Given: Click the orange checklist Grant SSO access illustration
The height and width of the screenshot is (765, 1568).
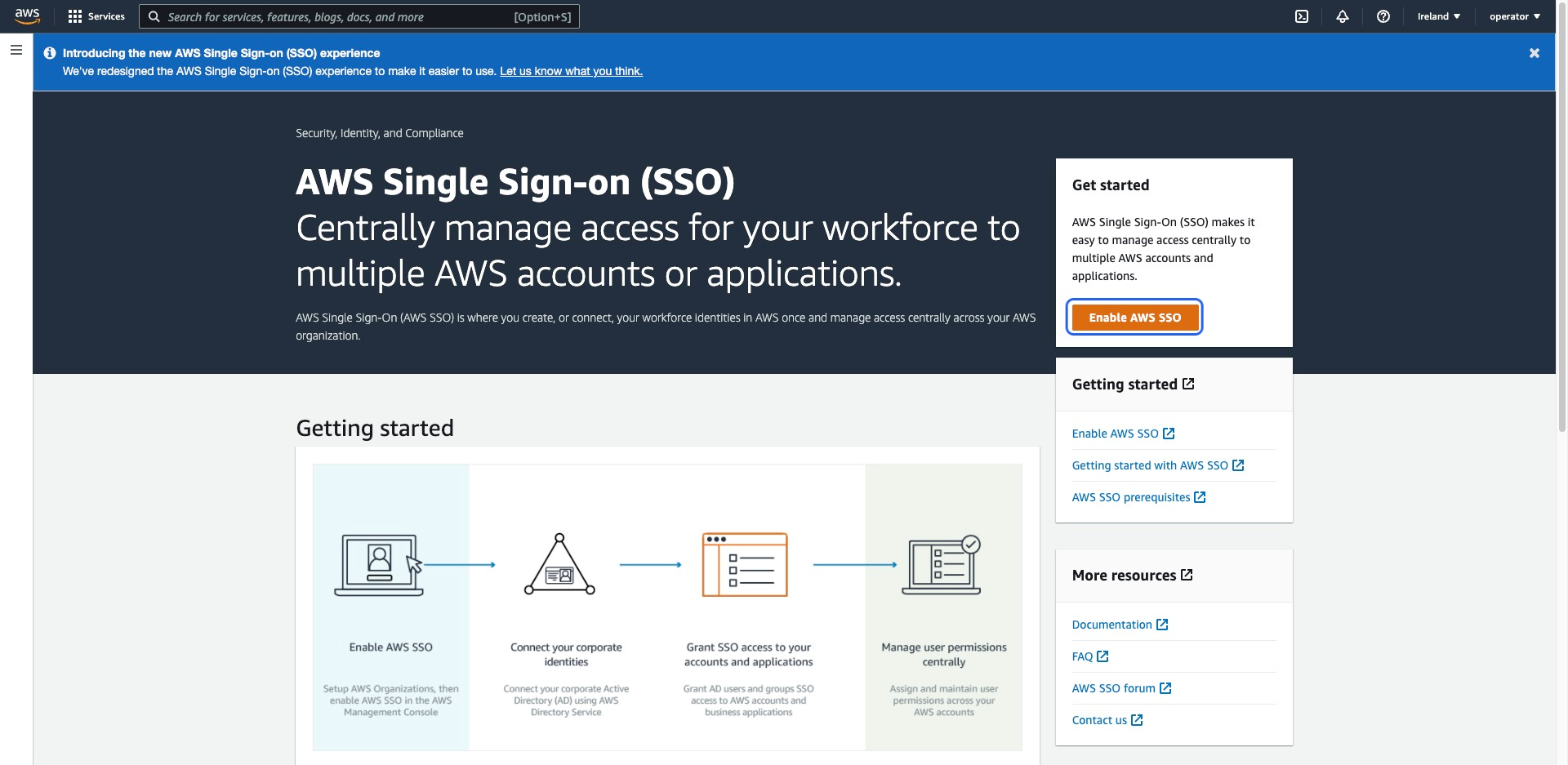Looking at the screenshot, I should click(745, 564).
